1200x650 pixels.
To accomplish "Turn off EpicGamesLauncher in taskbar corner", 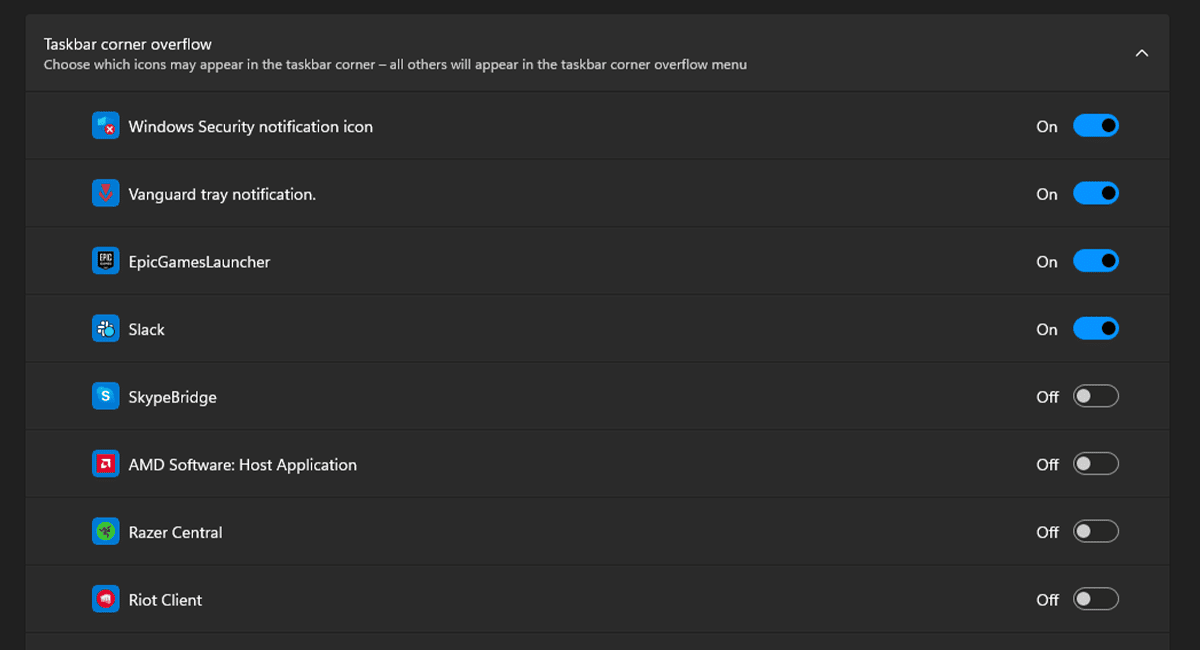I will 1096,261.
